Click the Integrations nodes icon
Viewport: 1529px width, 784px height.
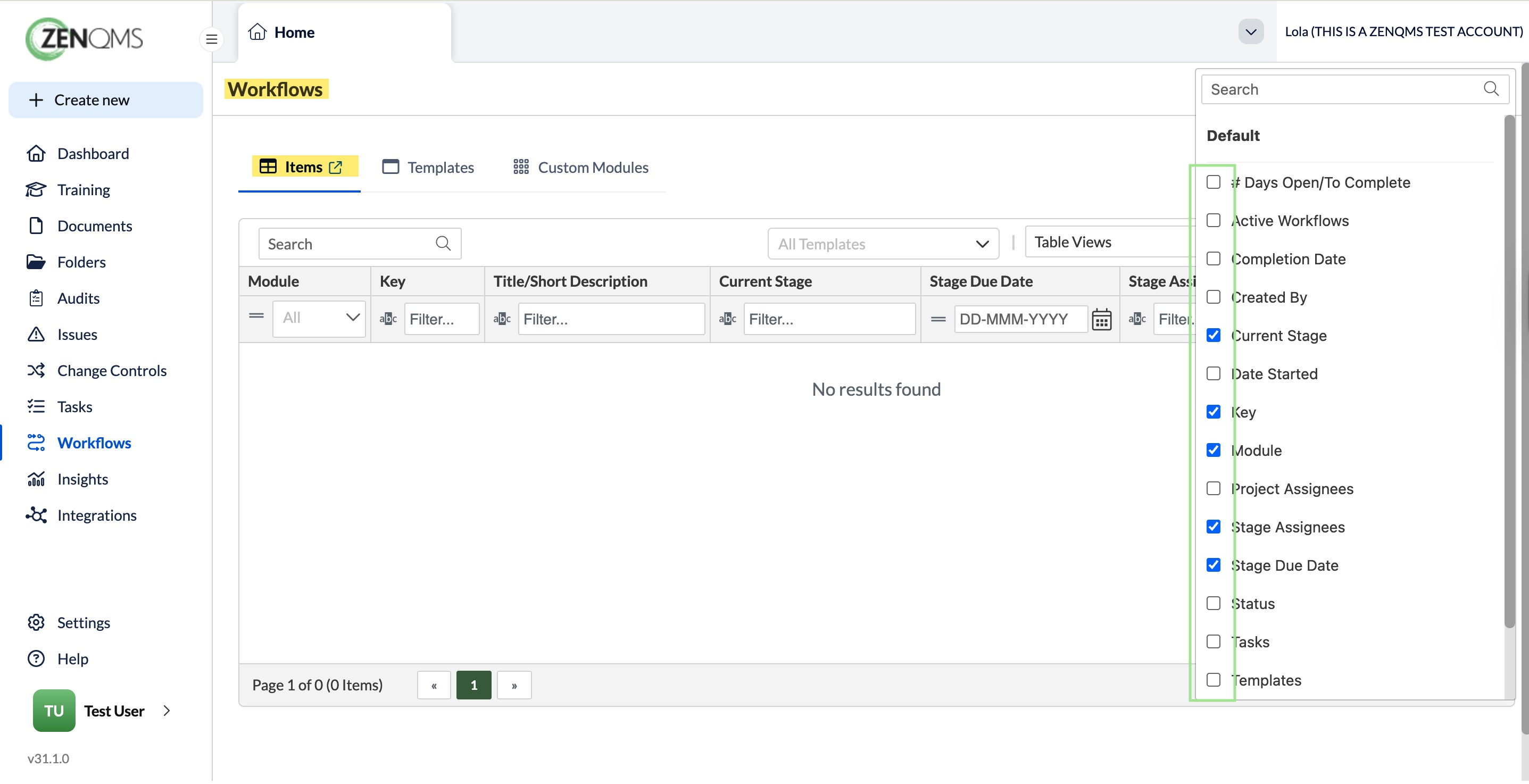click(x=36, y=516)
